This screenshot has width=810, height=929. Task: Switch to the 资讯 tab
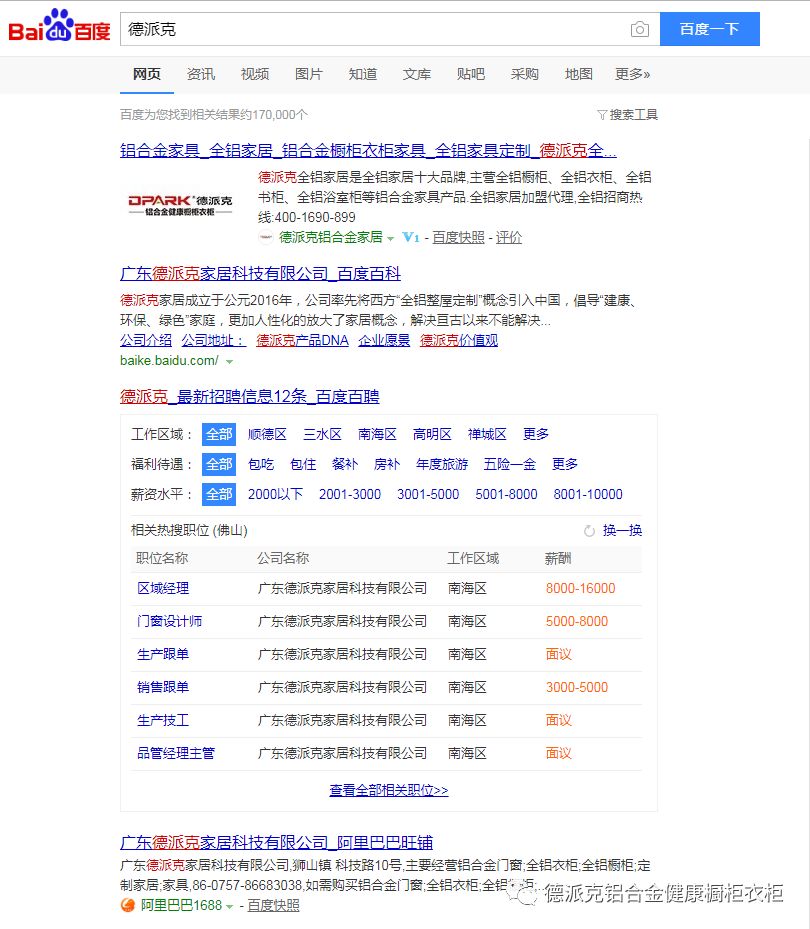click(x=201, y=74)
